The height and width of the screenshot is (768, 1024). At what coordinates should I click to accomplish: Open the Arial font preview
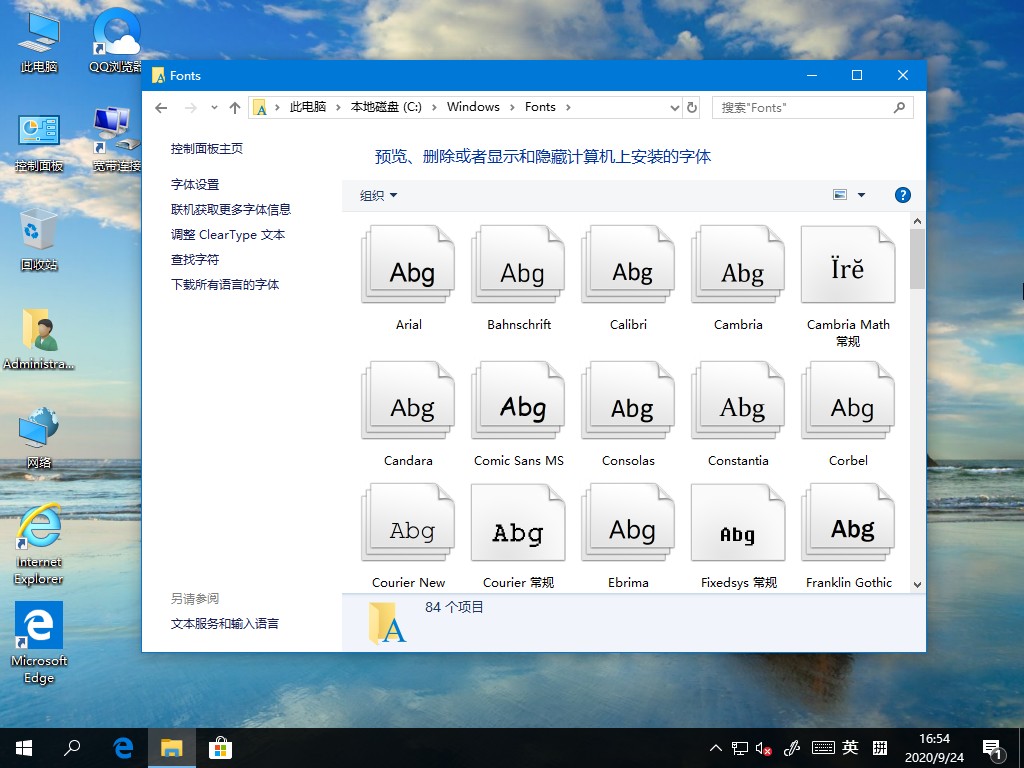(x=407, y=264)
